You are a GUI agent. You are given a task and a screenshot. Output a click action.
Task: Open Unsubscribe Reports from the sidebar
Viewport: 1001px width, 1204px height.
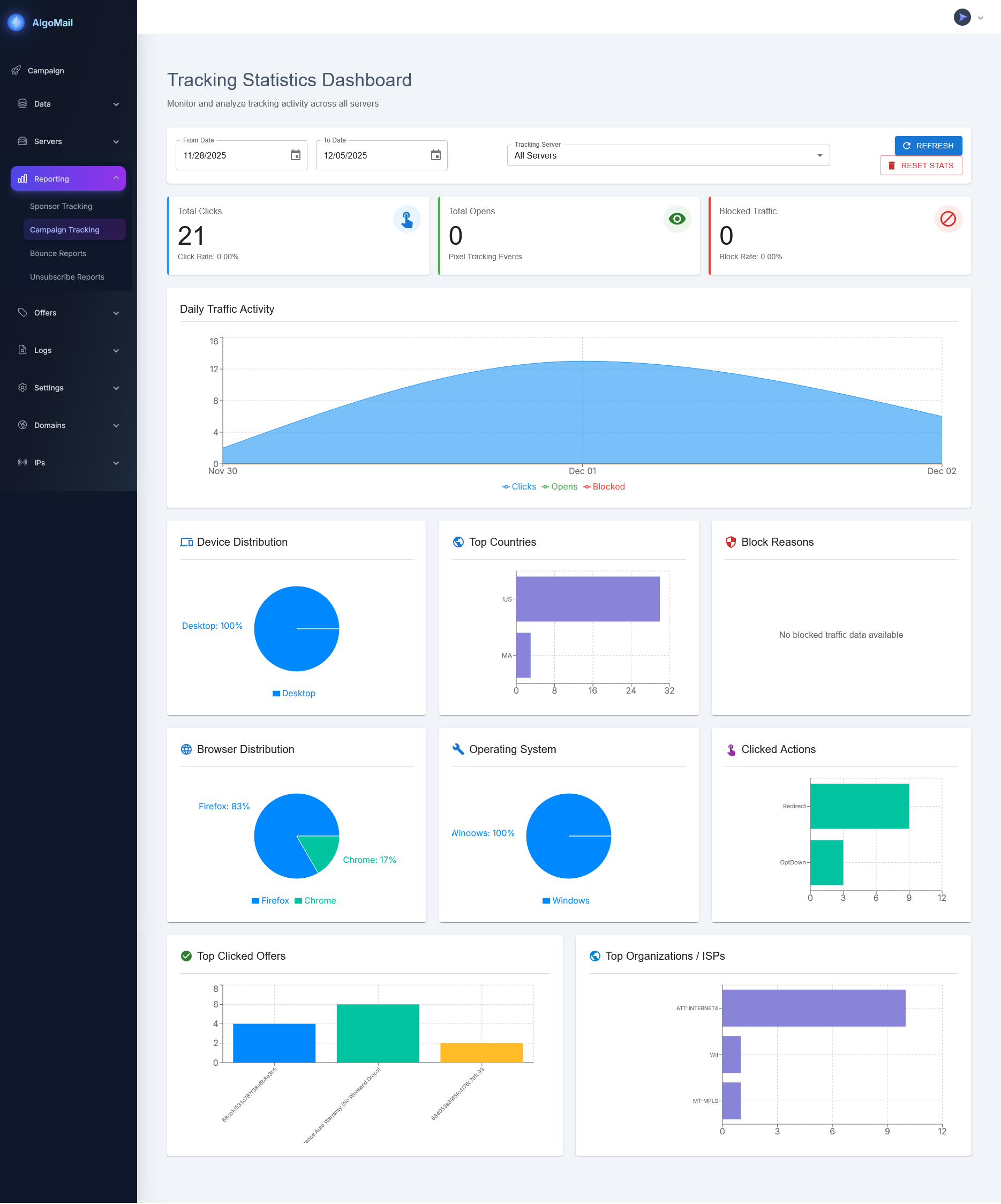tap(67, 276)
